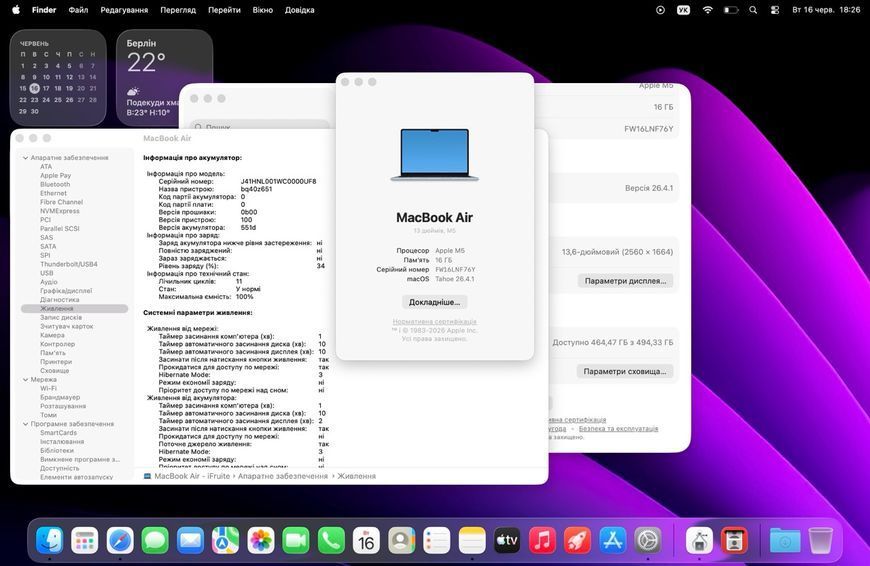
Task: Open Spotlight search in menu bar
Action: coord(753,10)
